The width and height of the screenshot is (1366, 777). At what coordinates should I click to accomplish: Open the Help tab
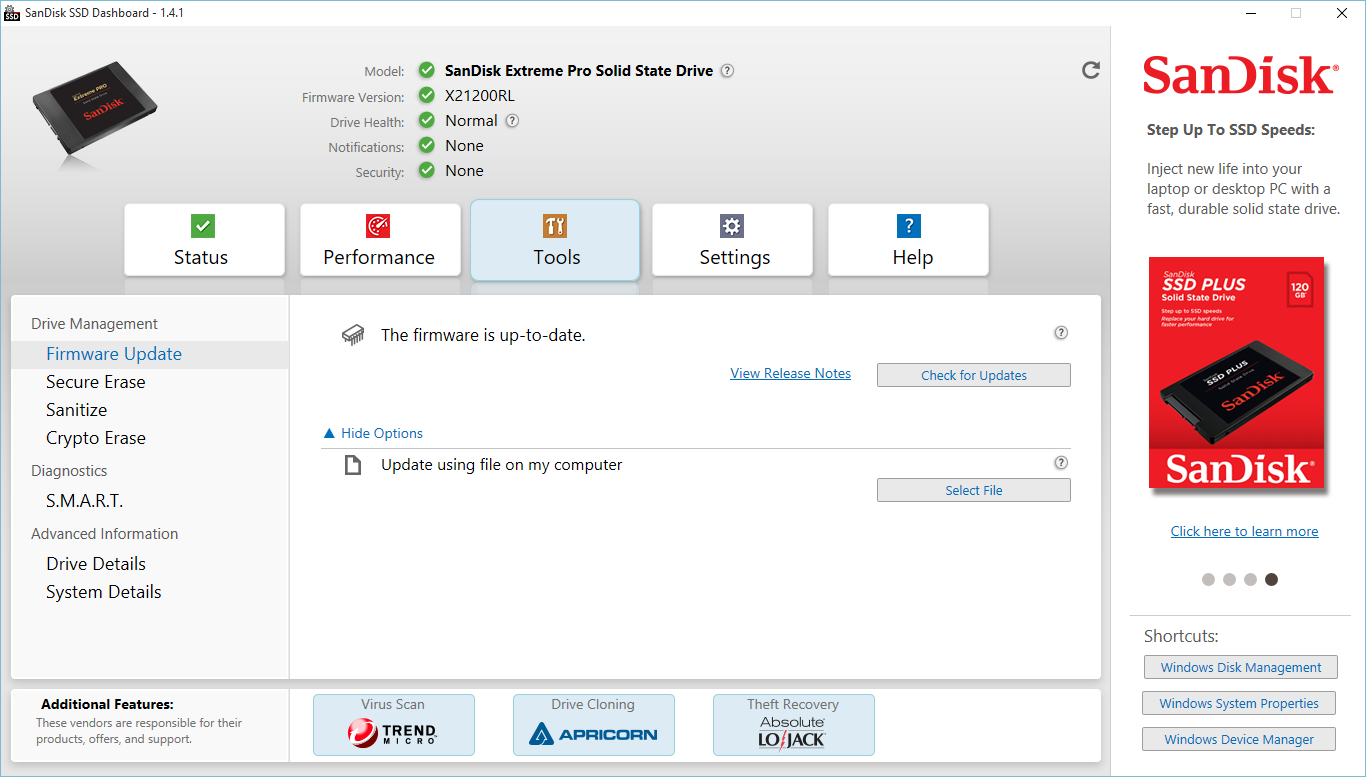(908, 240)
